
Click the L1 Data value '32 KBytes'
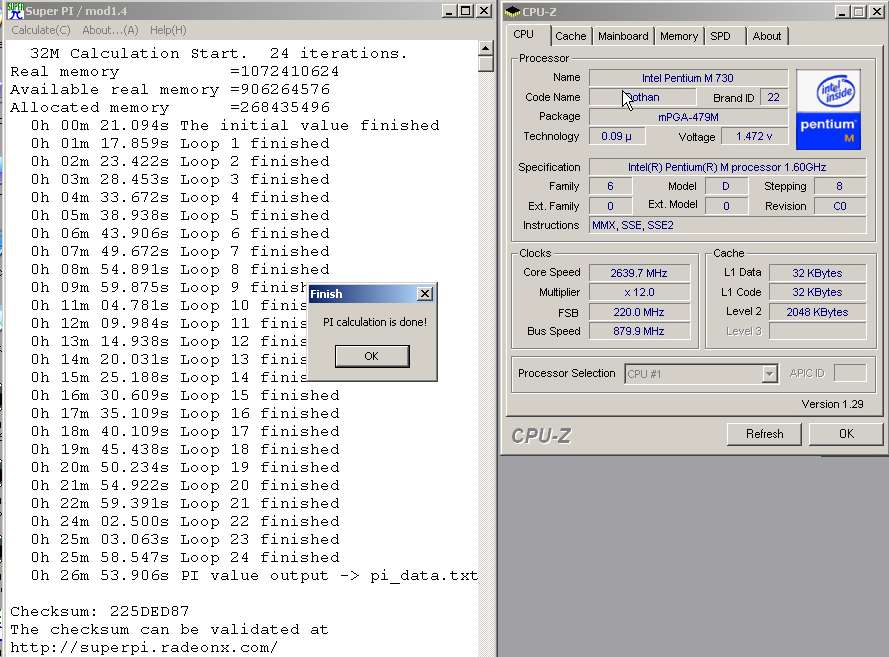817,273
